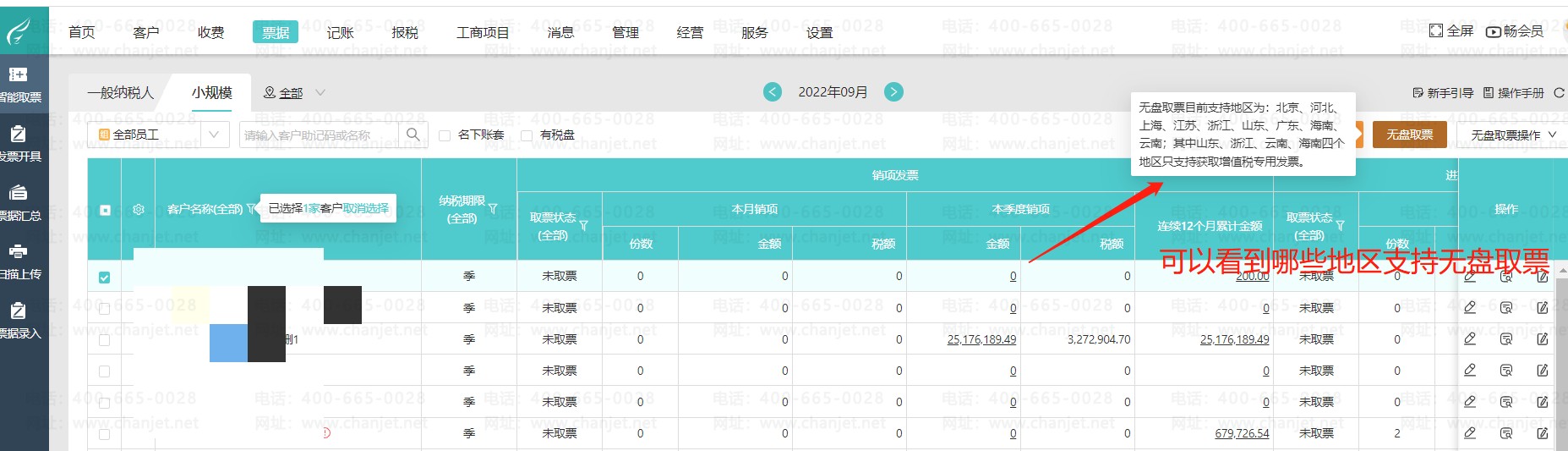Open the 收费 menu
The image size is (1568, 451).
point(211,32)
